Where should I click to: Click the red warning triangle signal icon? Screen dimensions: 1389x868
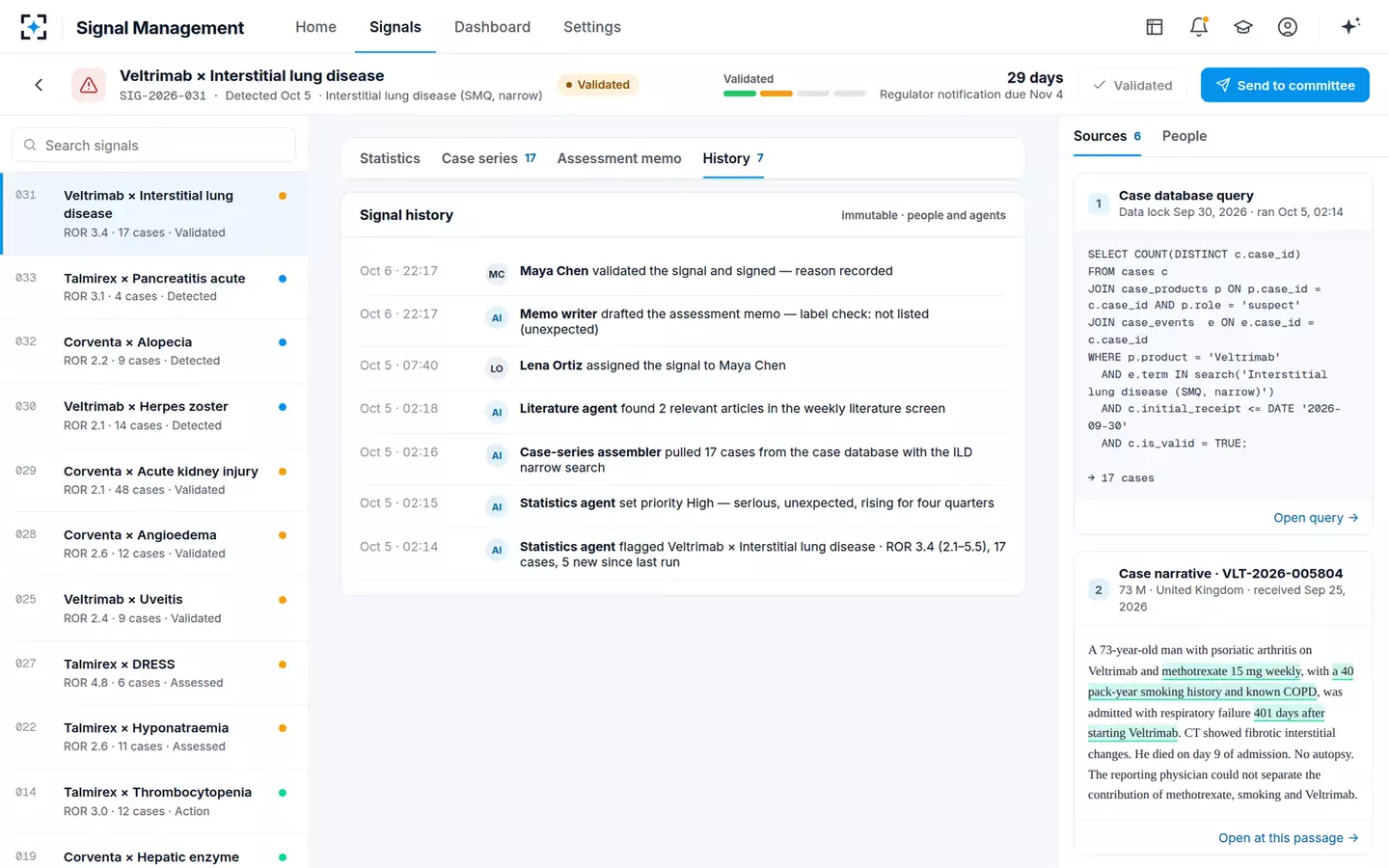tap(89, 85)
